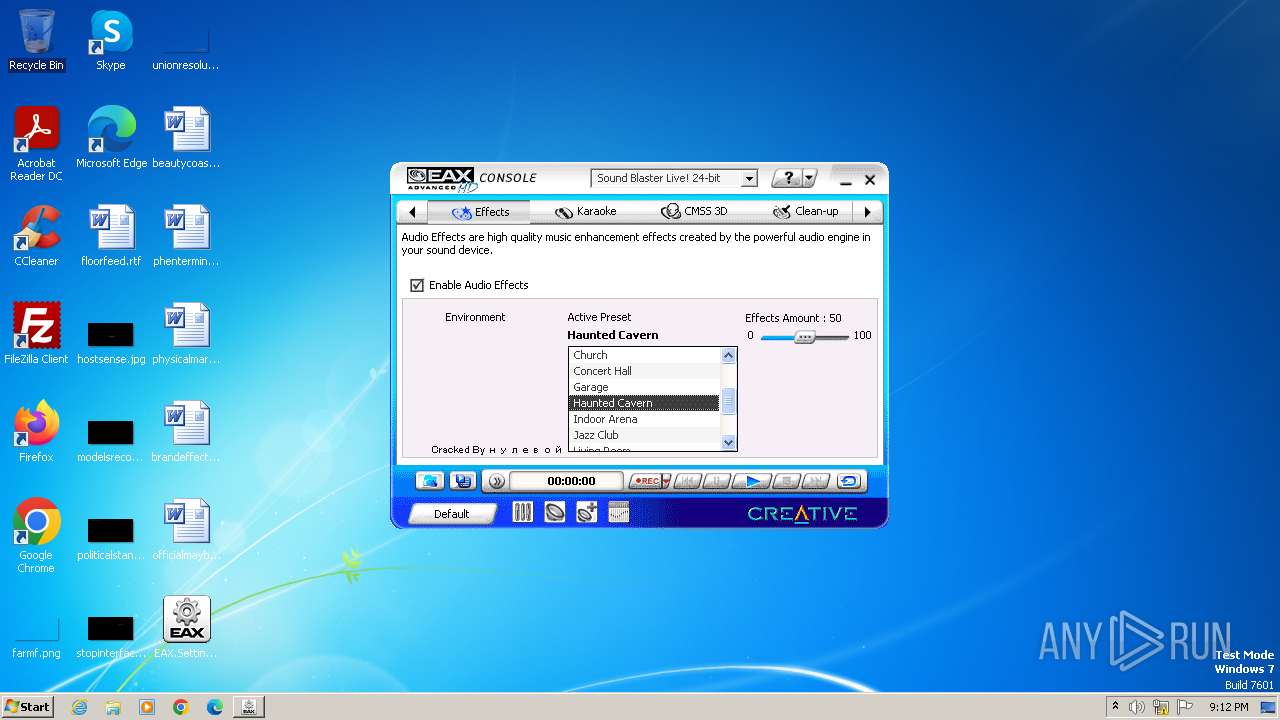The height and width of the screenshot is (720, 1280).
Task: Click the next track button
Action: click(x=815, y=481)
